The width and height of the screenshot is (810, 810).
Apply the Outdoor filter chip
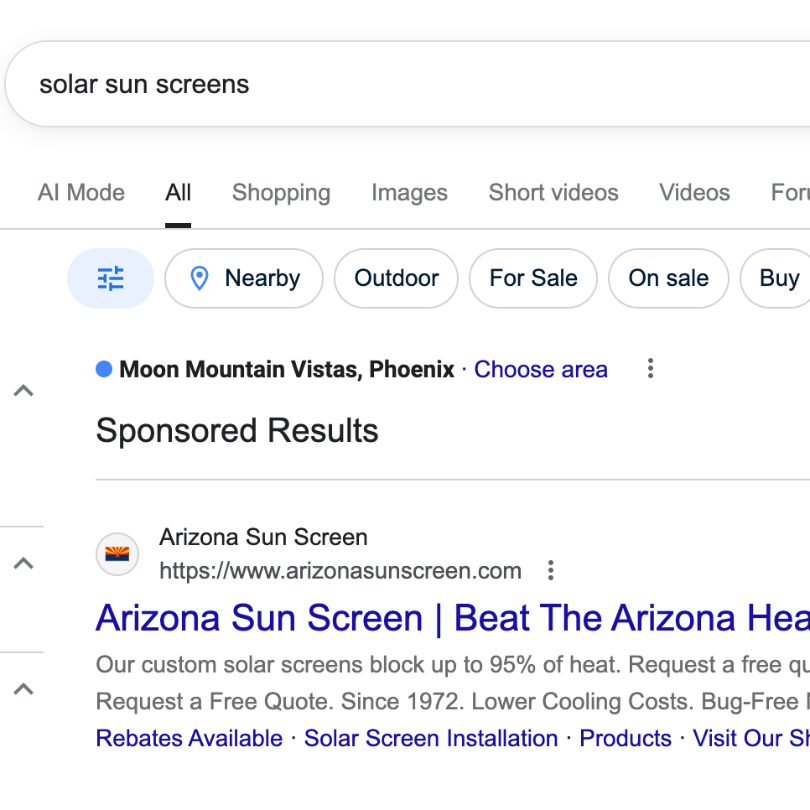pyautogui.click(x=396, y=278)
